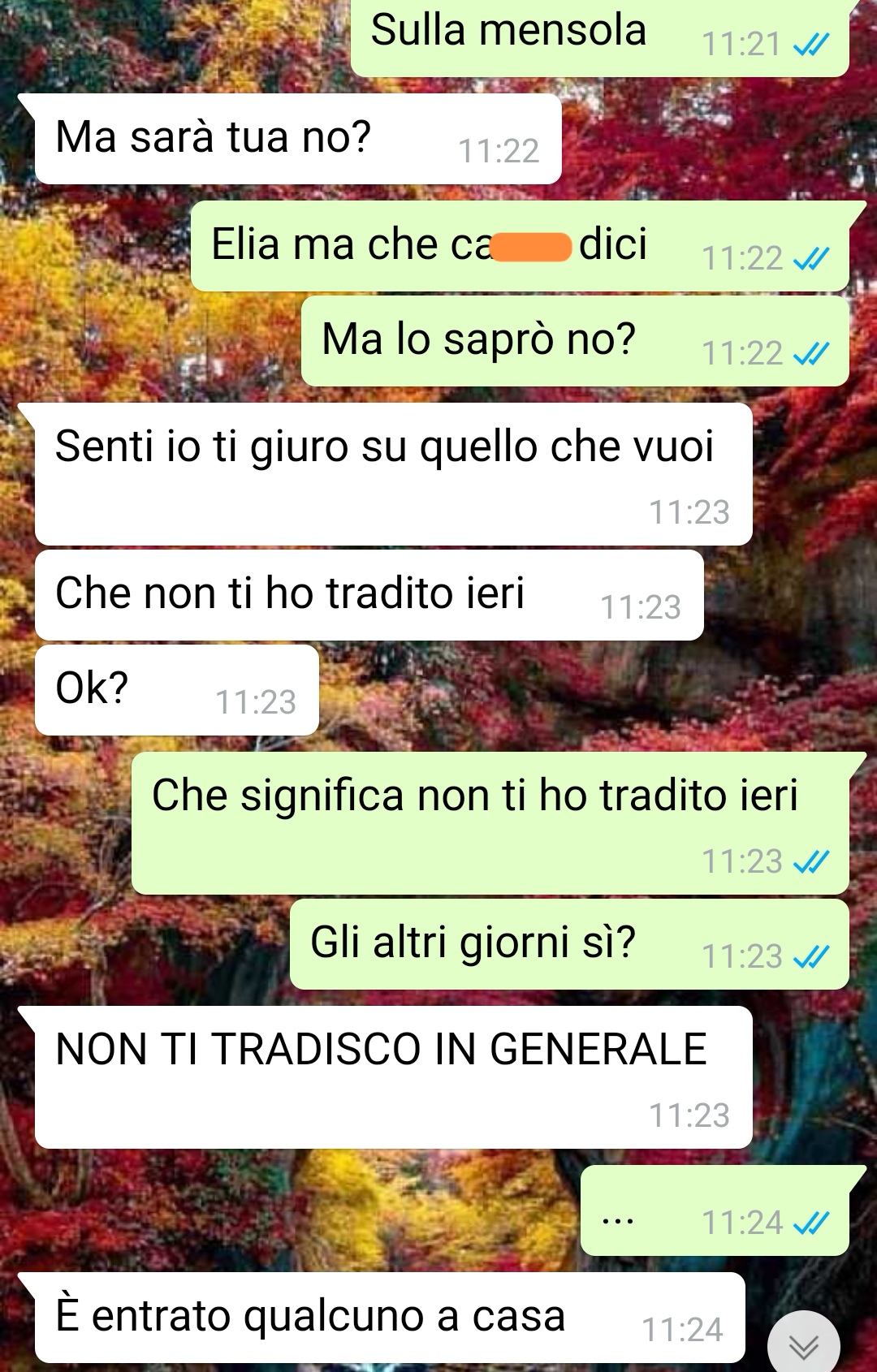Image resolution: width=877 pixels, height=1372 pixels.
Task: Tap the 'Gli altri giorni sì?' bubble text
Action: 473,943
